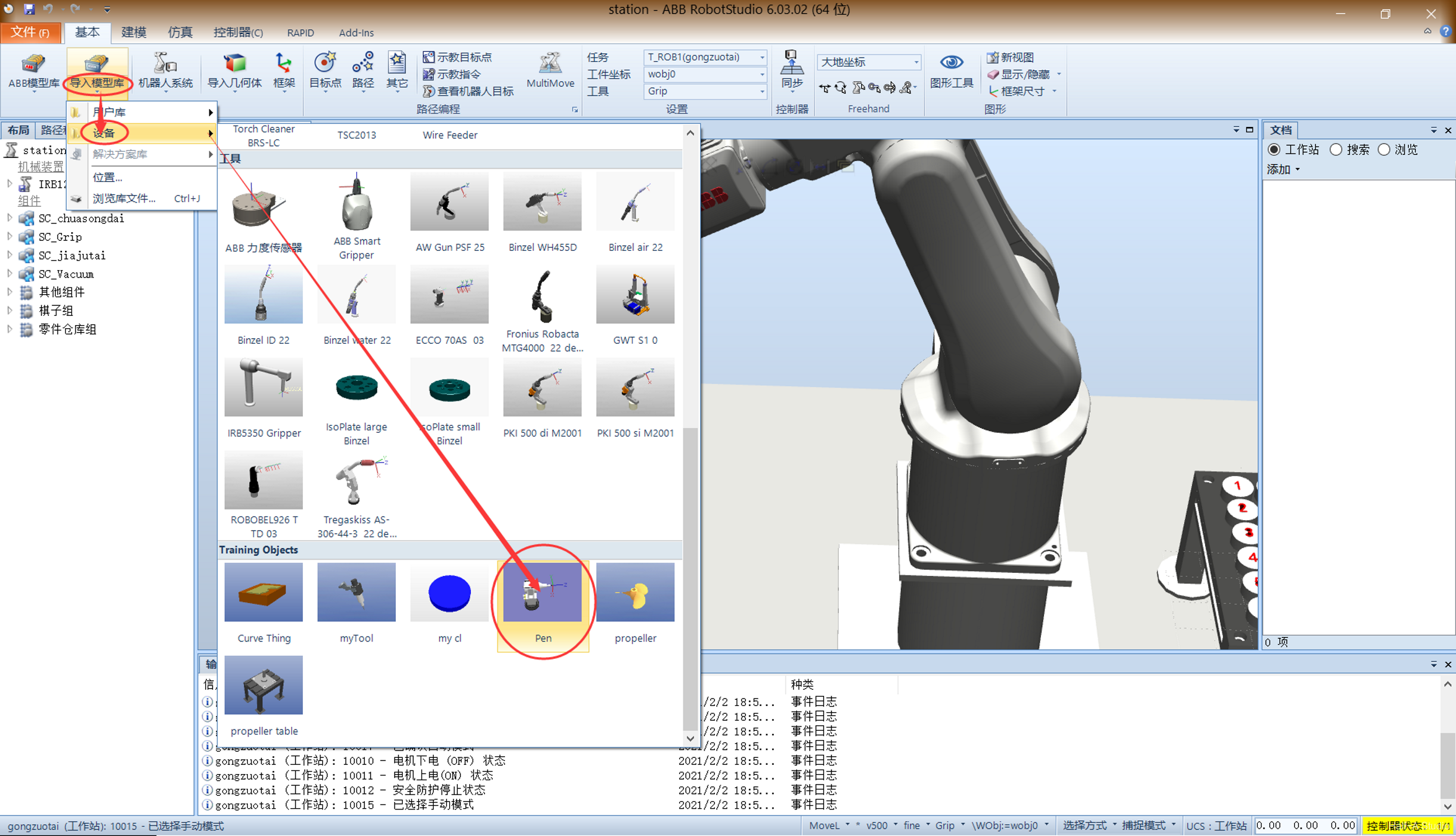Choose 浏览库文件 from the menu
Image resolution: width=1456 pixels, height=836 pixels.
[x=124, y=198]
